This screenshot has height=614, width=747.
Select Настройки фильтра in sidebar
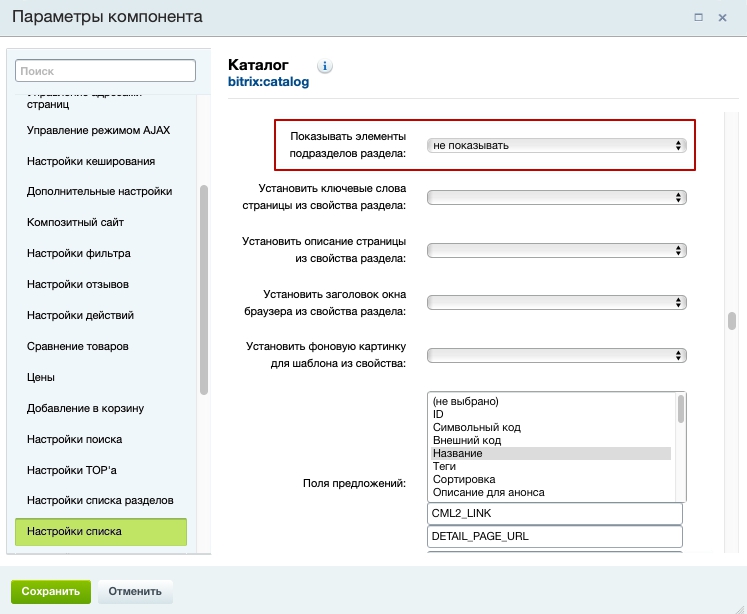click(79, 254)
